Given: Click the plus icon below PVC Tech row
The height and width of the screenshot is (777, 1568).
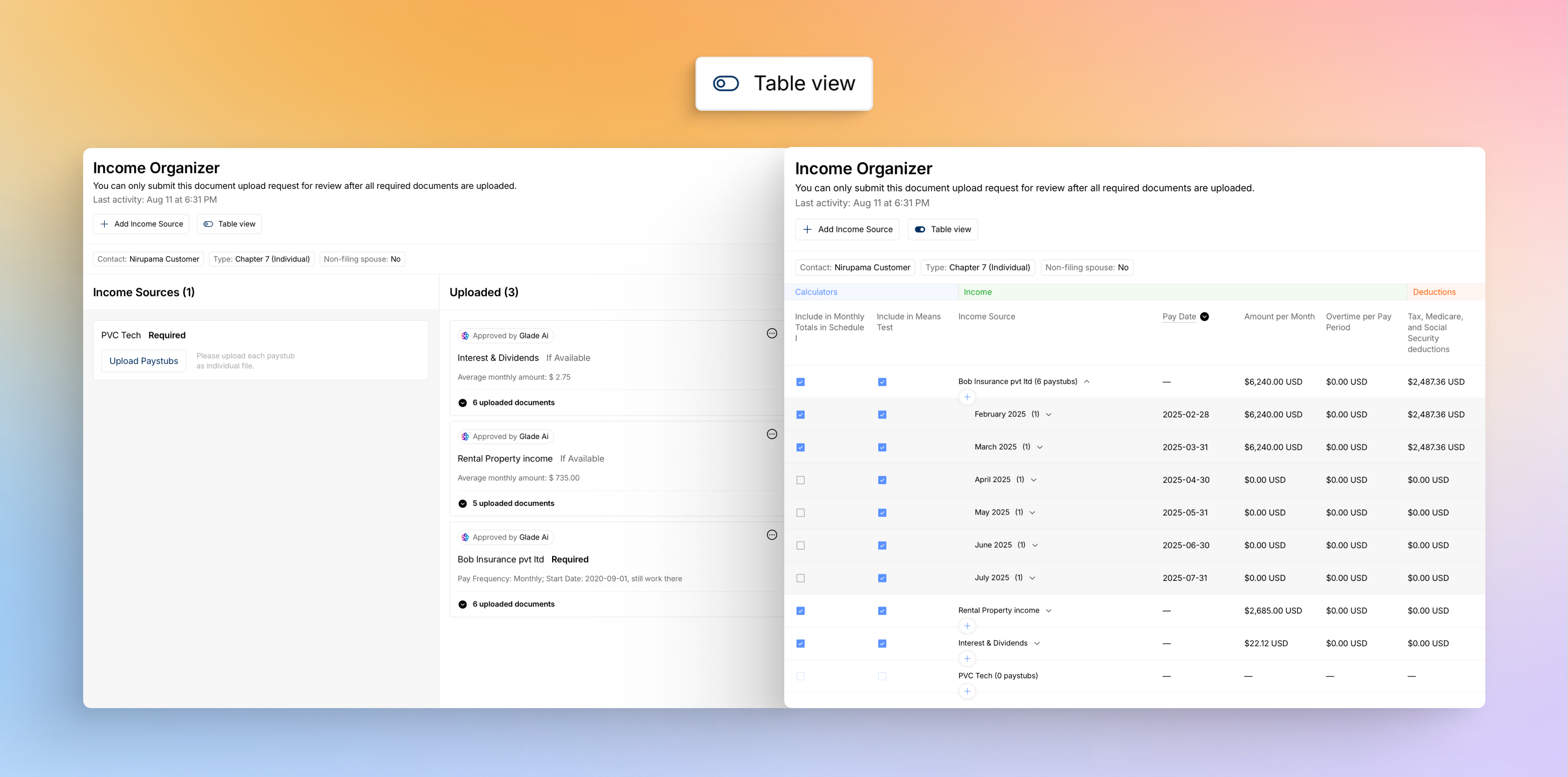Looking at the screenshot, I should pyautogui.click(x=966, y=691).
